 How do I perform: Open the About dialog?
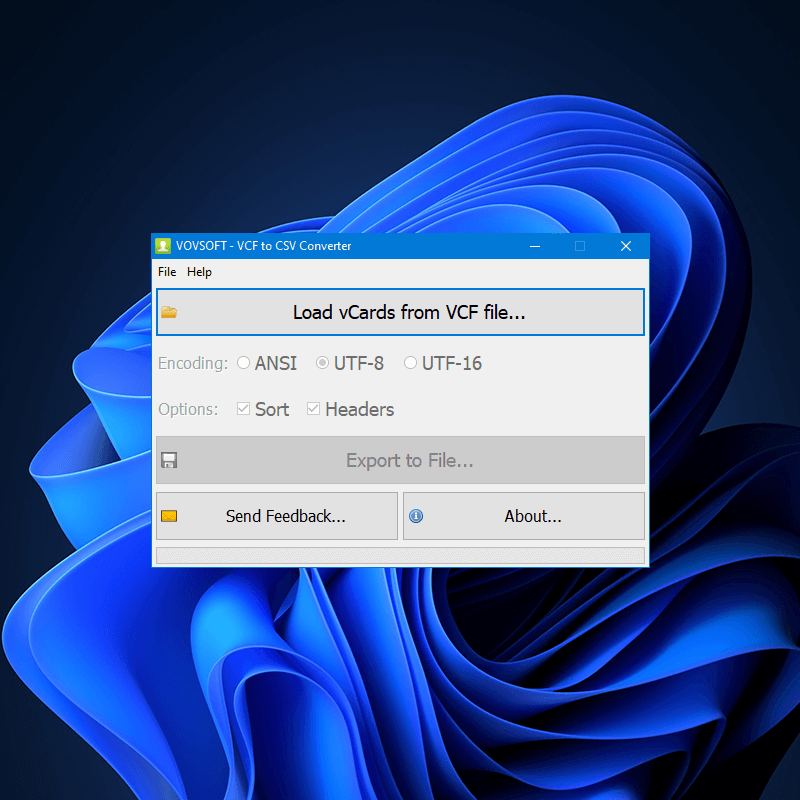tap(524, 515)
